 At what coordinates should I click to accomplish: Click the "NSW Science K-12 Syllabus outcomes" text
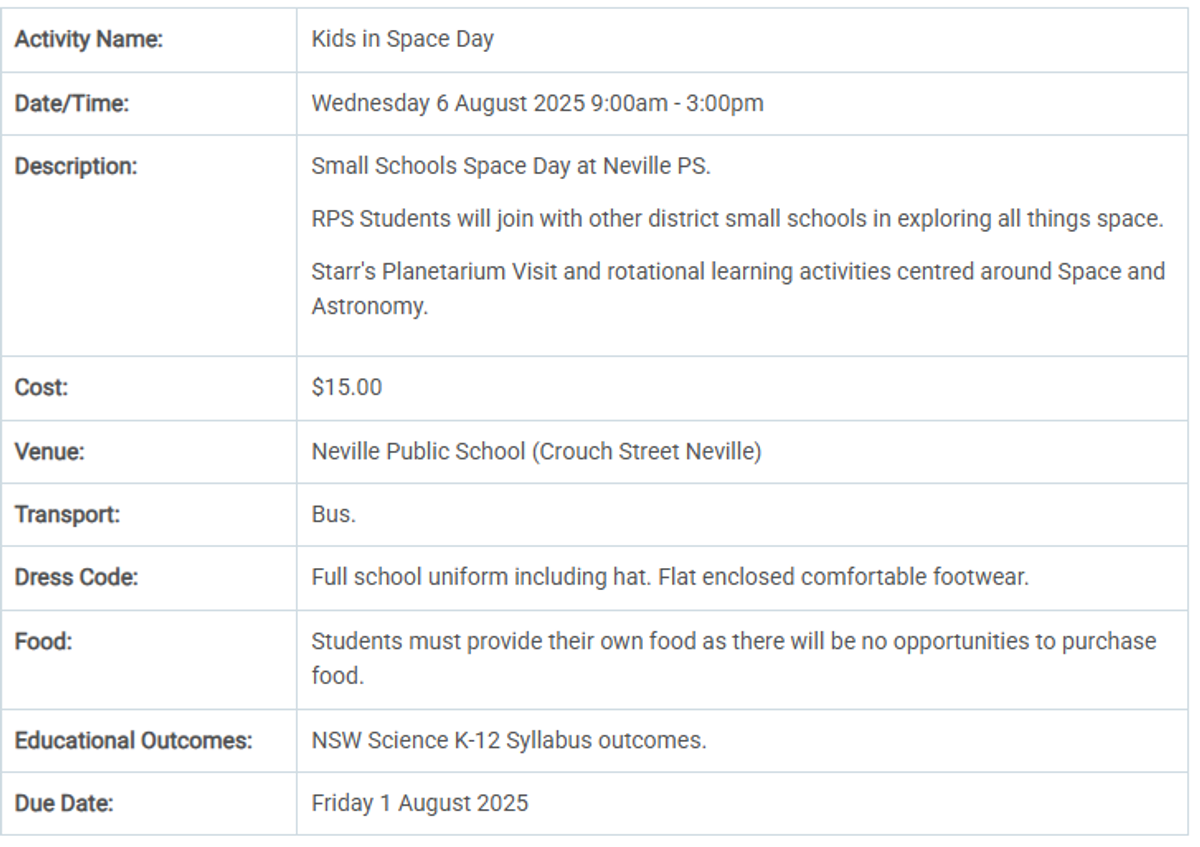(x=509, y=741)
